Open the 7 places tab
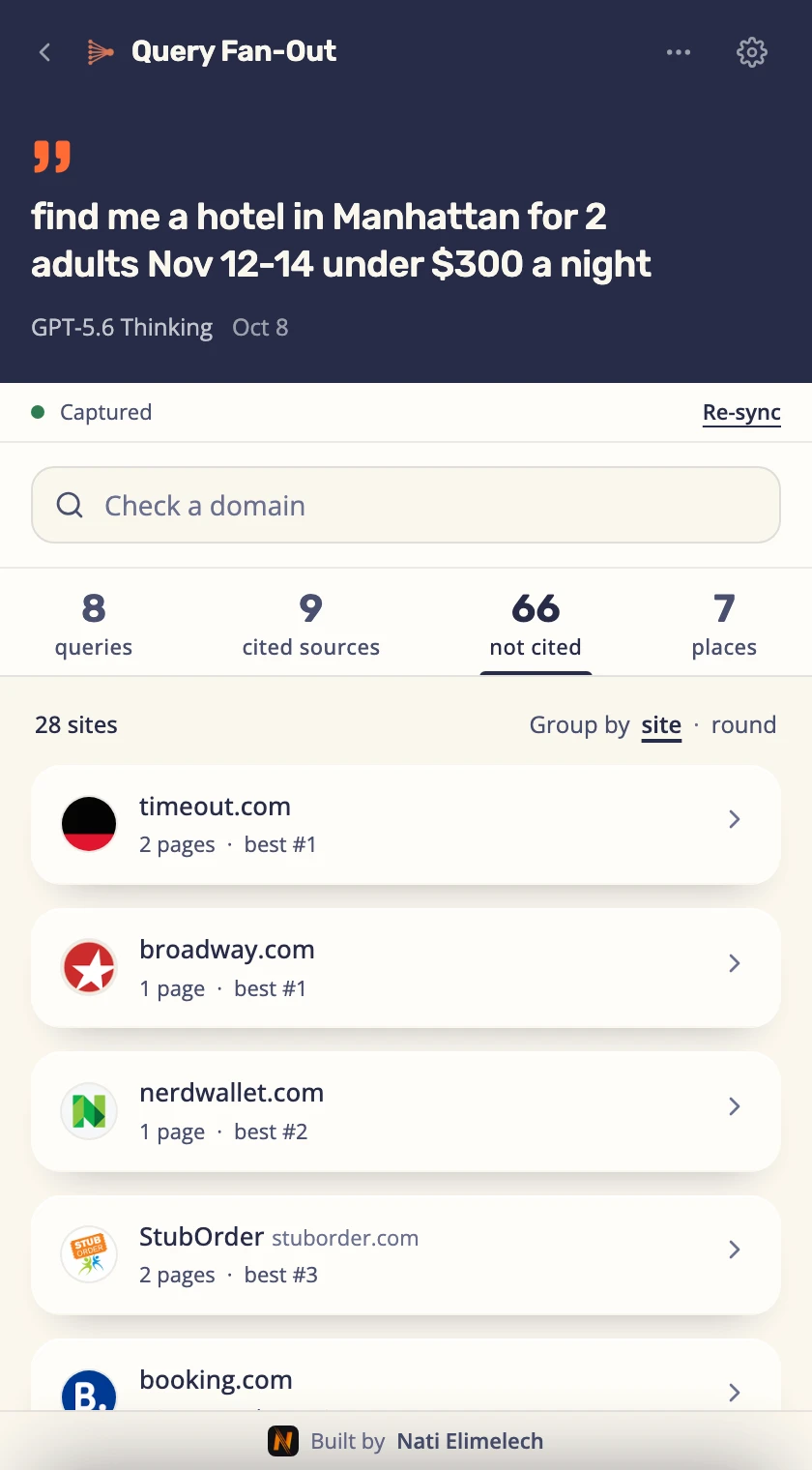Image resolution: width=812 pixels, height=1470 pixels. (724, 624)
